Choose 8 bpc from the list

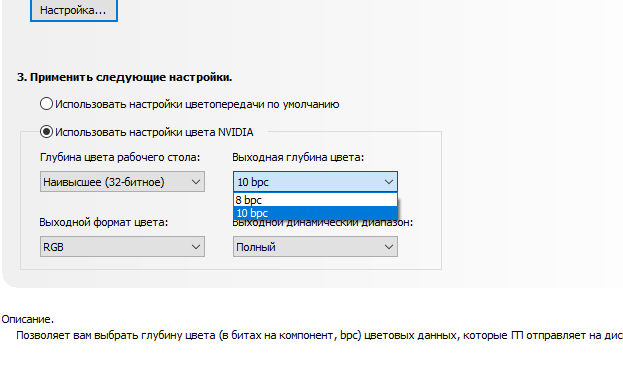[x=315, y=200]
